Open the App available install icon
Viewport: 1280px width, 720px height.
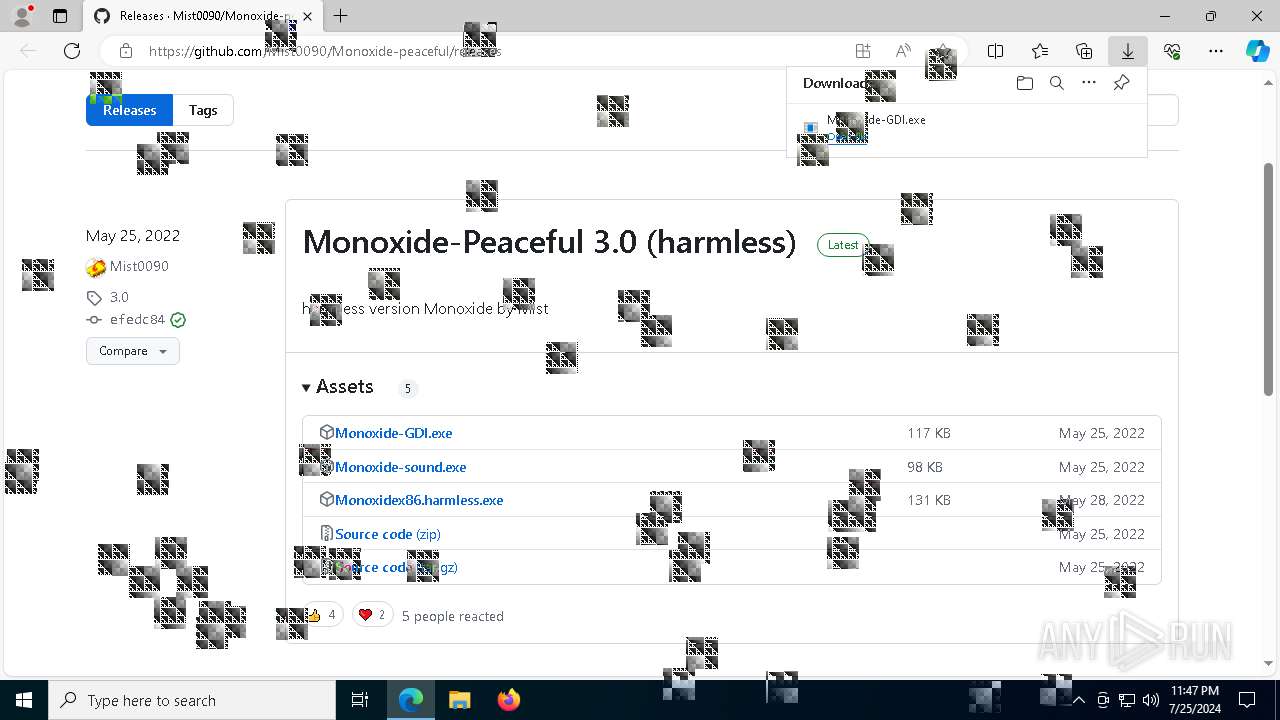tap(863, 51)
